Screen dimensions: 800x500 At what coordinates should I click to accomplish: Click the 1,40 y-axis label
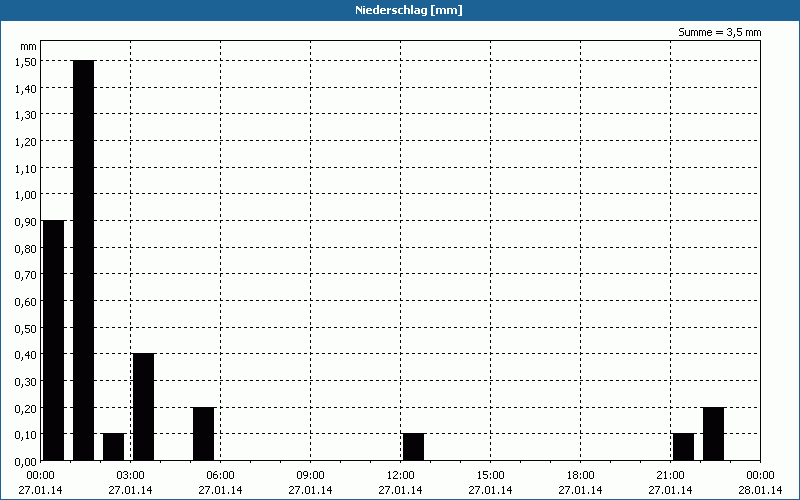tap(26, 88)
